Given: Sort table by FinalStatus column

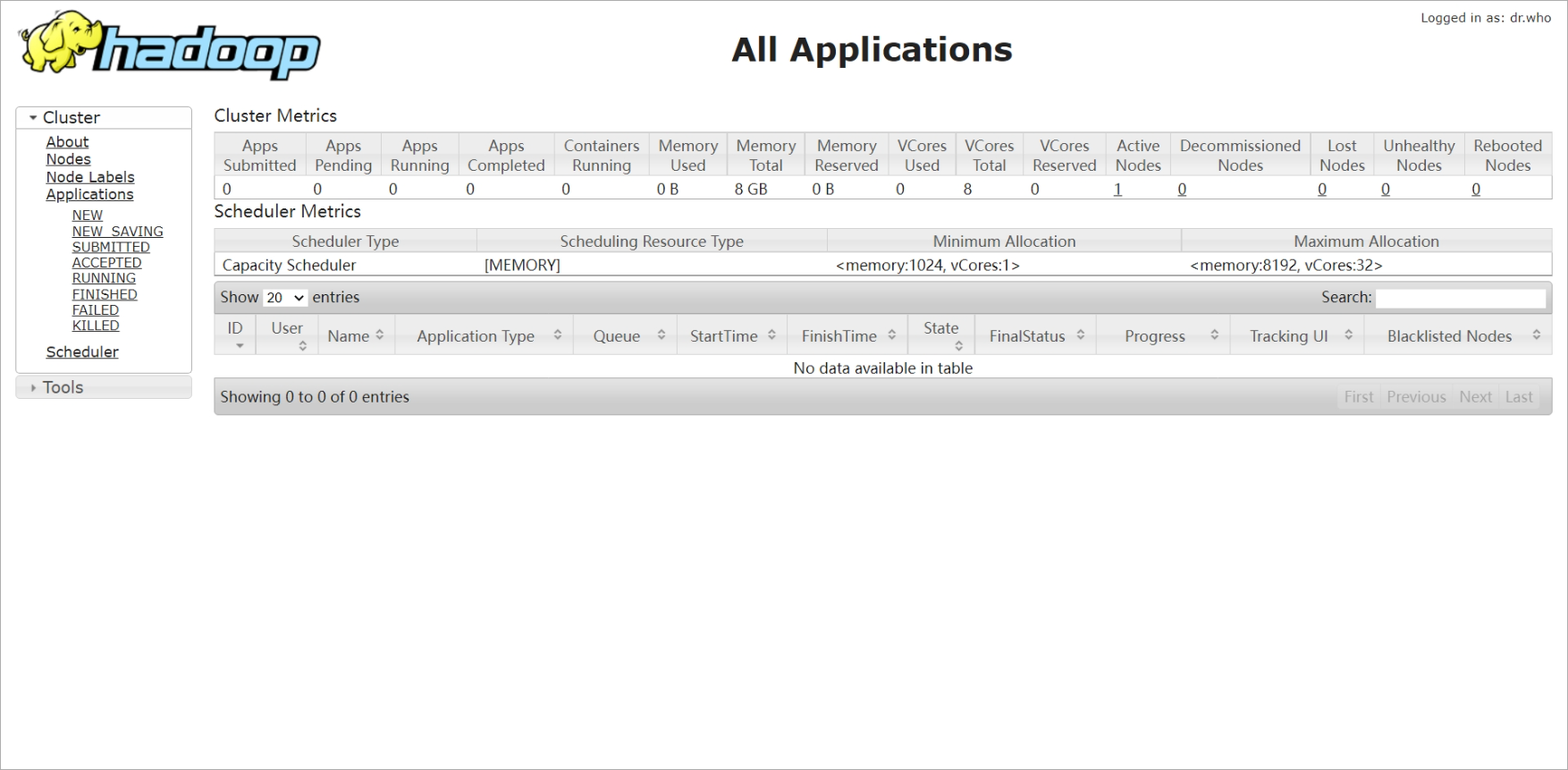Looking at the screenshot, I should (1035, 335).
